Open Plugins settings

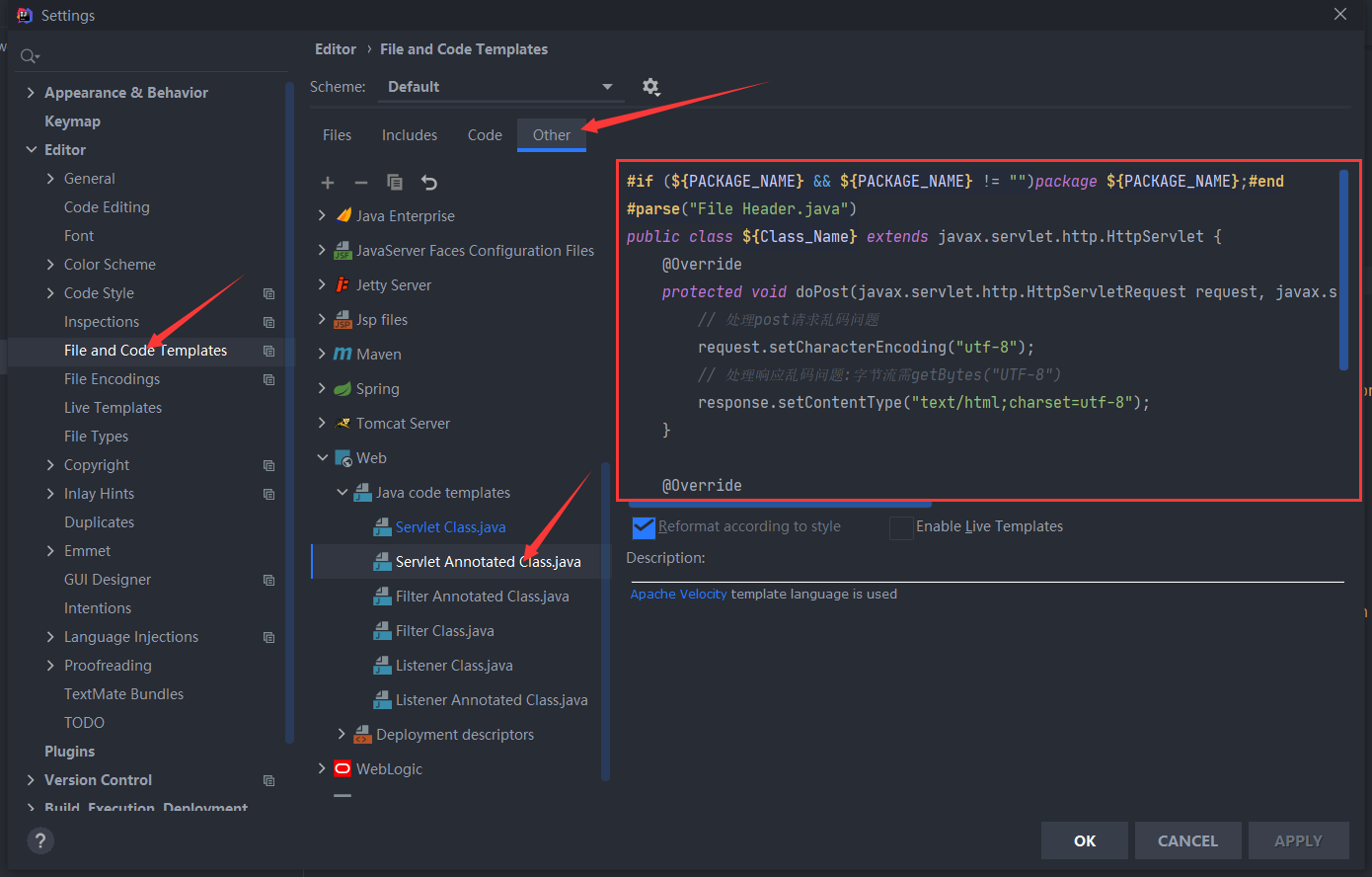coord(69,752)
